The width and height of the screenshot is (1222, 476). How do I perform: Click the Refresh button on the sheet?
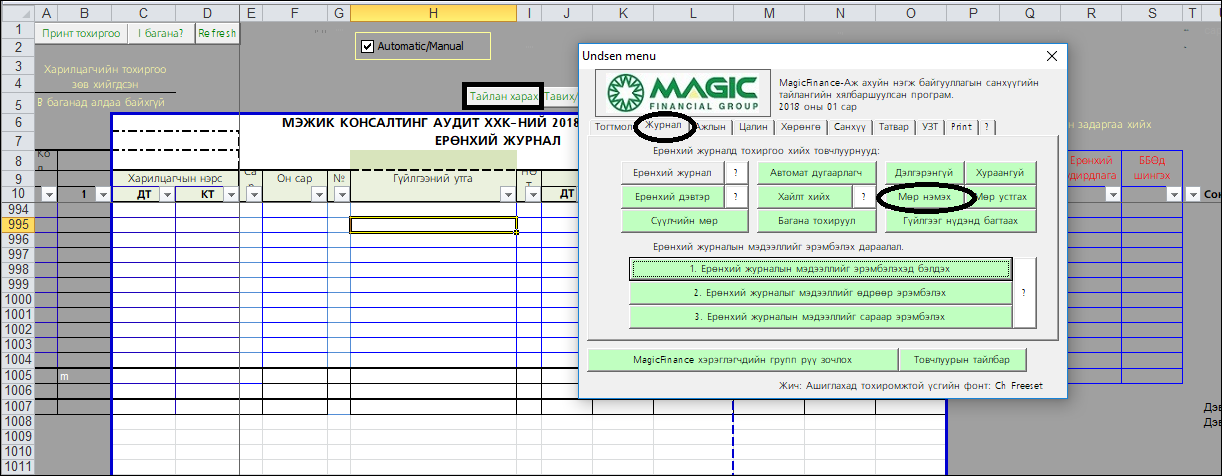click(217, 33)
